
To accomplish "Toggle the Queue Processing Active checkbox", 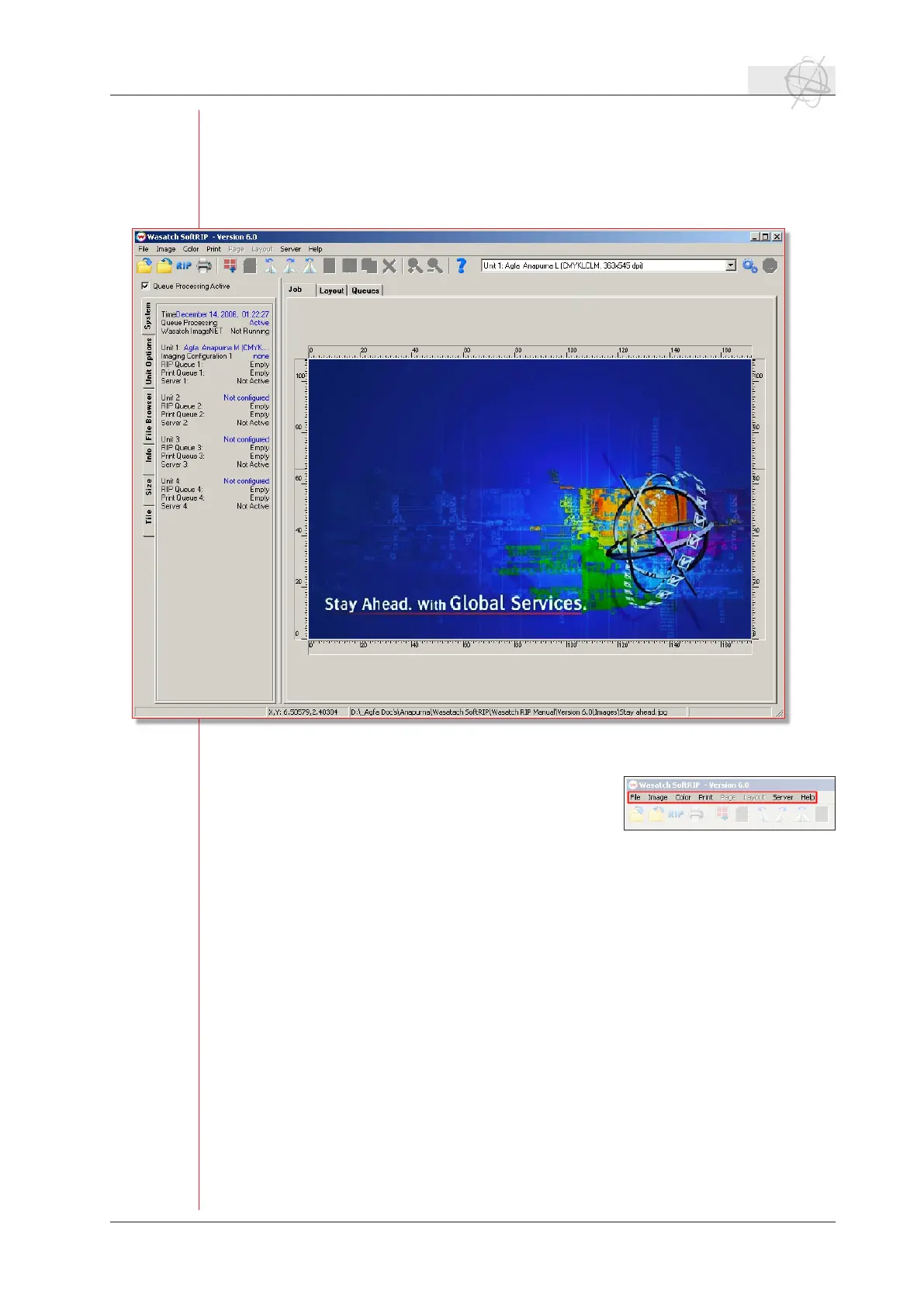I will [145, 286].
